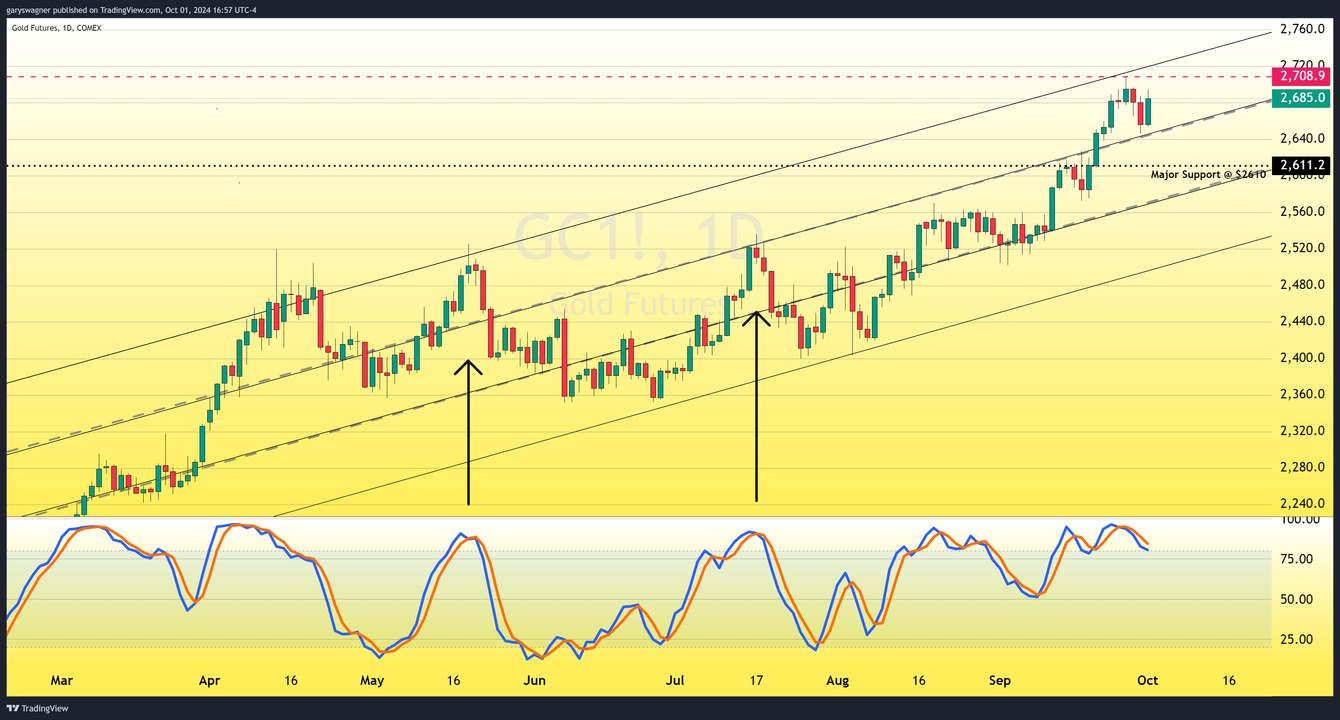Click the vertical arrow annotation near mid-May
Viewport: 1340px width, 720px height.
[467, 430]
